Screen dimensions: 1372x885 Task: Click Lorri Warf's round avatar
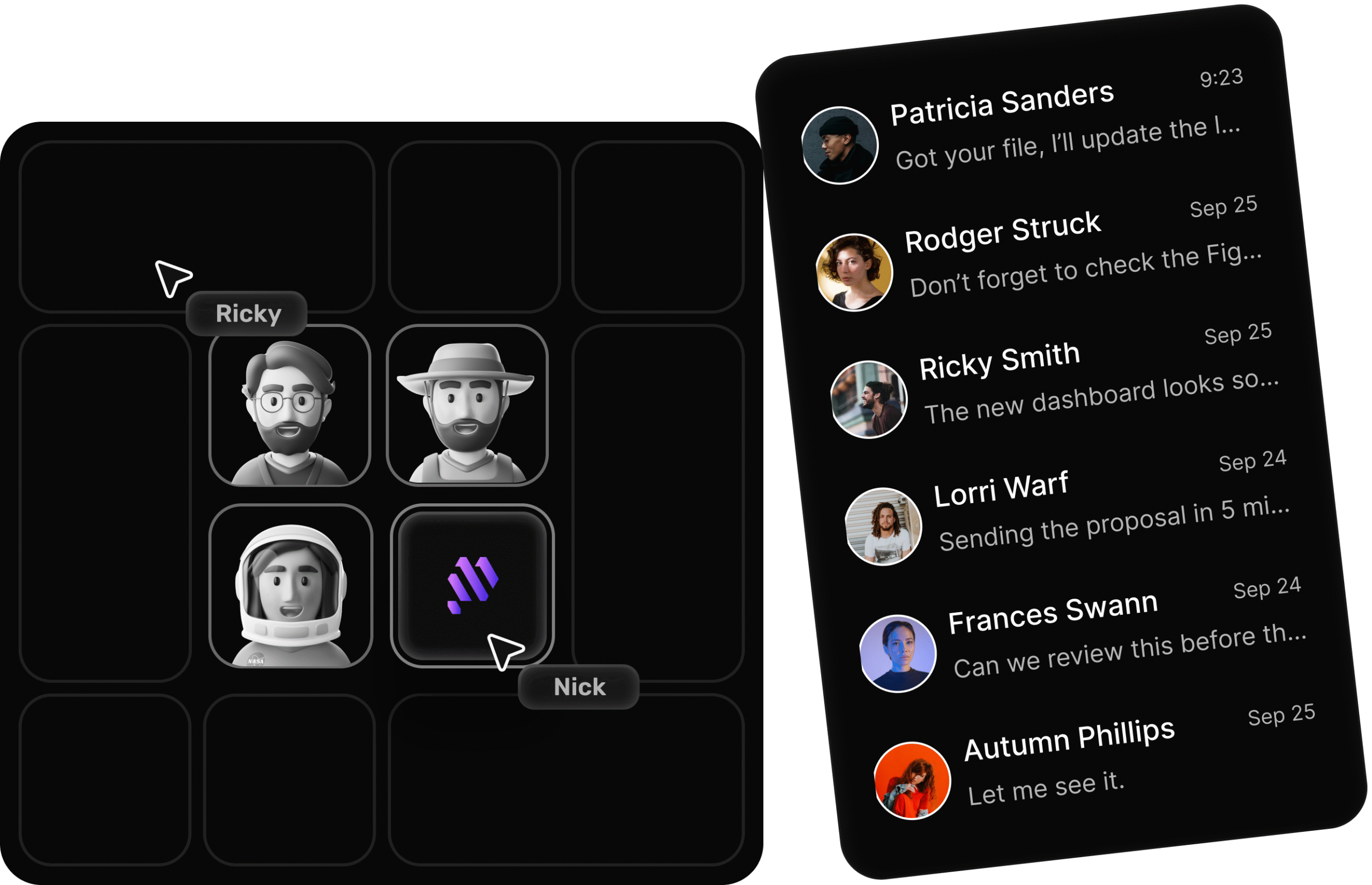(x=883, y=526)
